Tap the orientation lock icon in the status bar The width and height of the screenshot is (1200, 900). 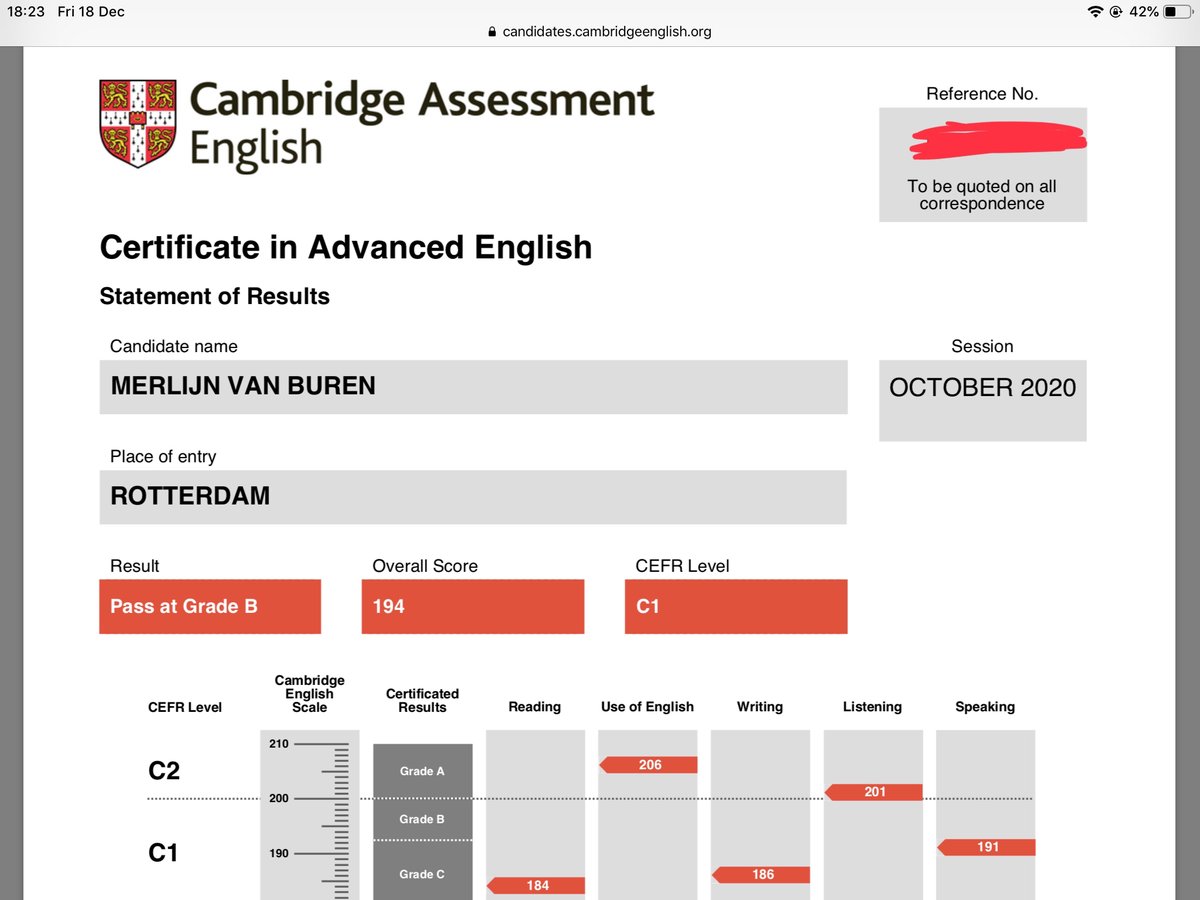click(1115, 11)
